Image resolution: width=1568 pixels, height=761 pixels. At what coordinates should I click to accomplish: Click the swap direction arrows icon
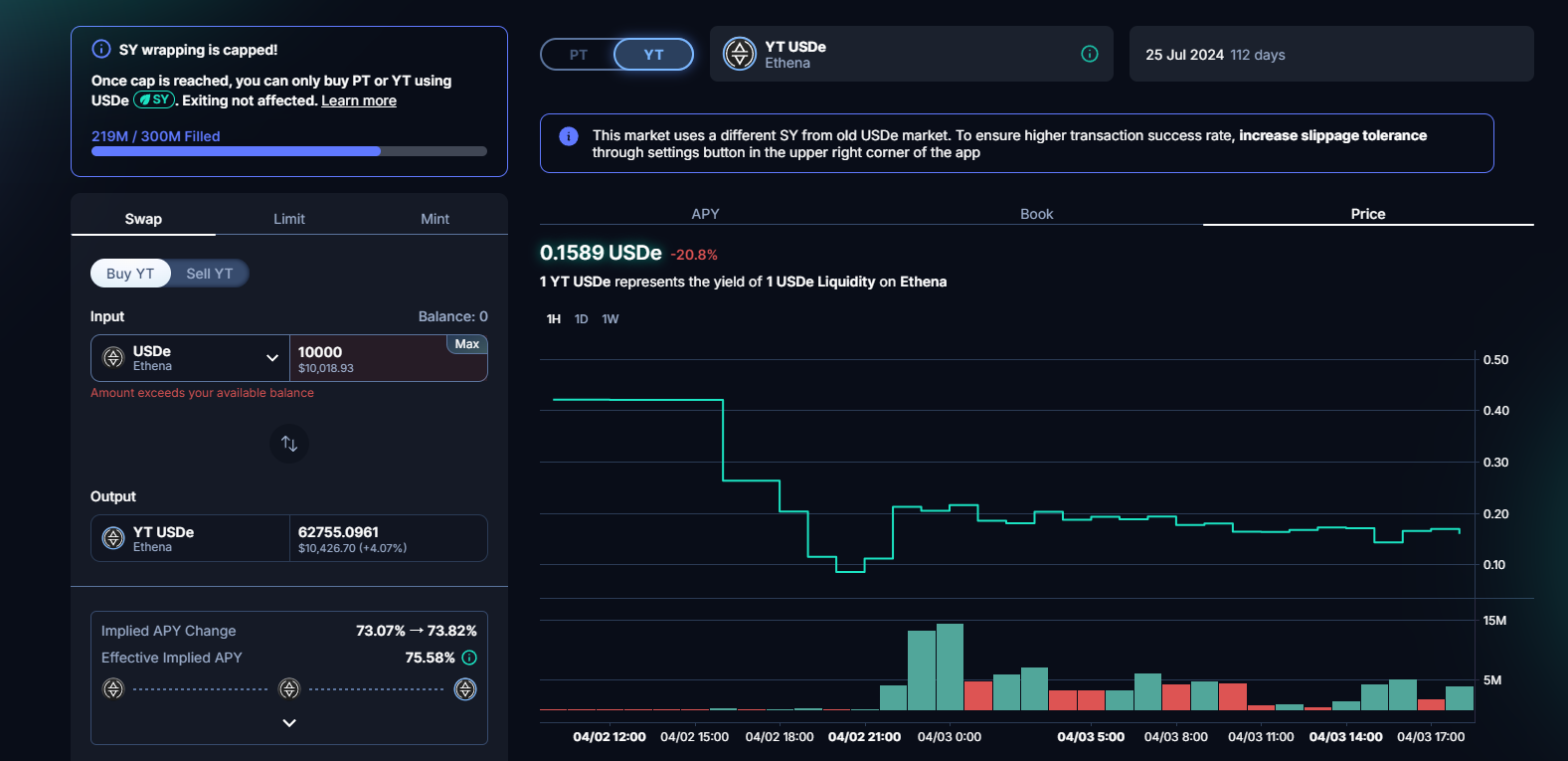pos(289,444)
